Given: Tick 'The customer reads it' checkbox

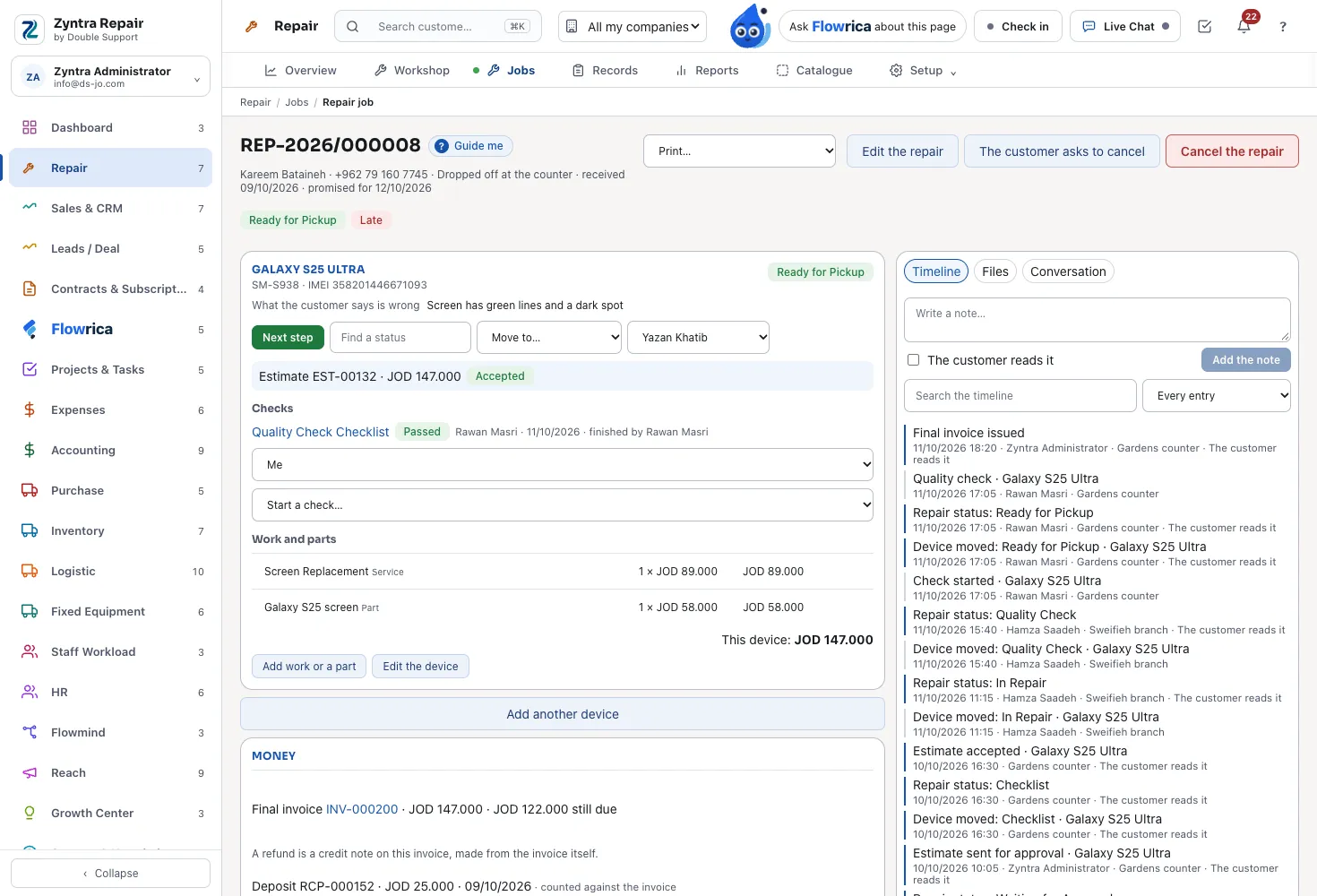Looking at the screenshot, I should (x=913, y=360).
